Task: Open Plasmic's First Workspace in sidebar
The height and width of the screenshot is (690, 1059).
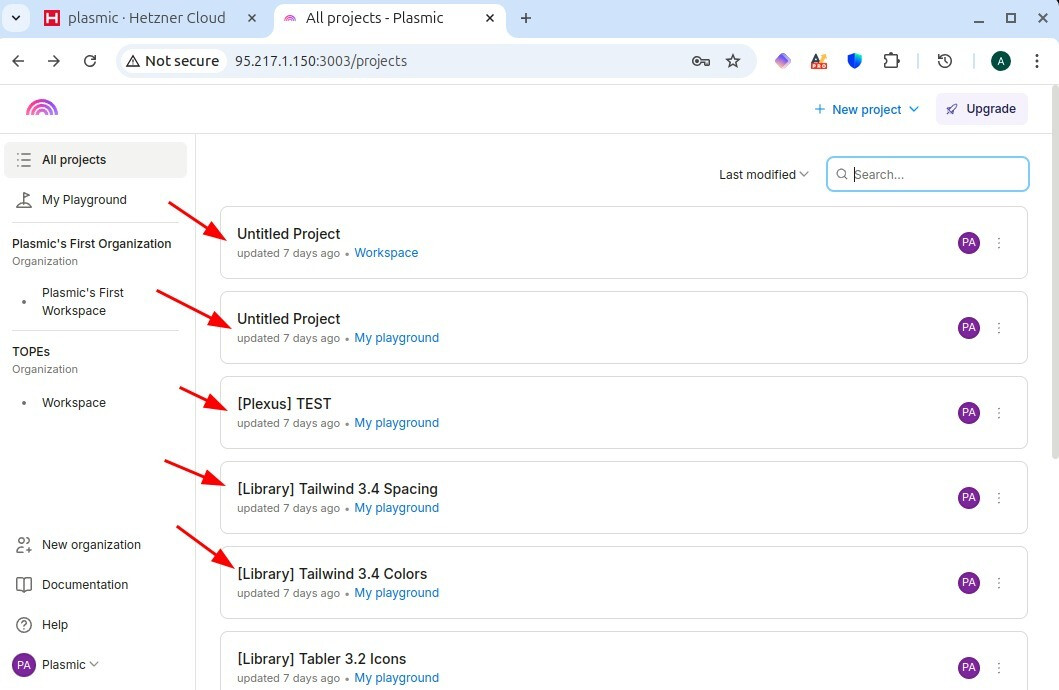Action: click(83, 301)
